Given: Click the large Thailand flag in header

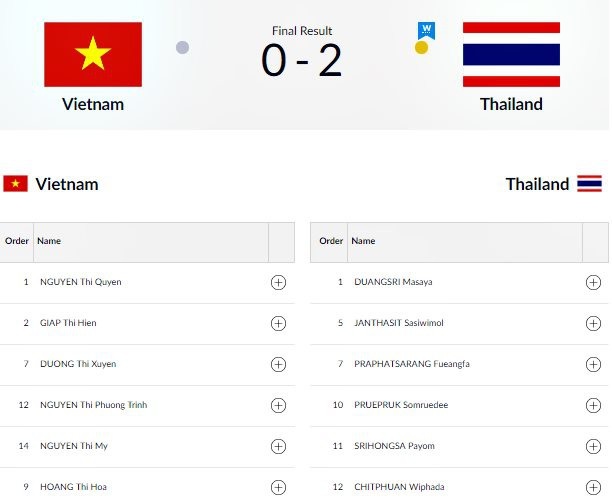Looking at the screenshot, I should pyautogui.click(x=511, y=54).
